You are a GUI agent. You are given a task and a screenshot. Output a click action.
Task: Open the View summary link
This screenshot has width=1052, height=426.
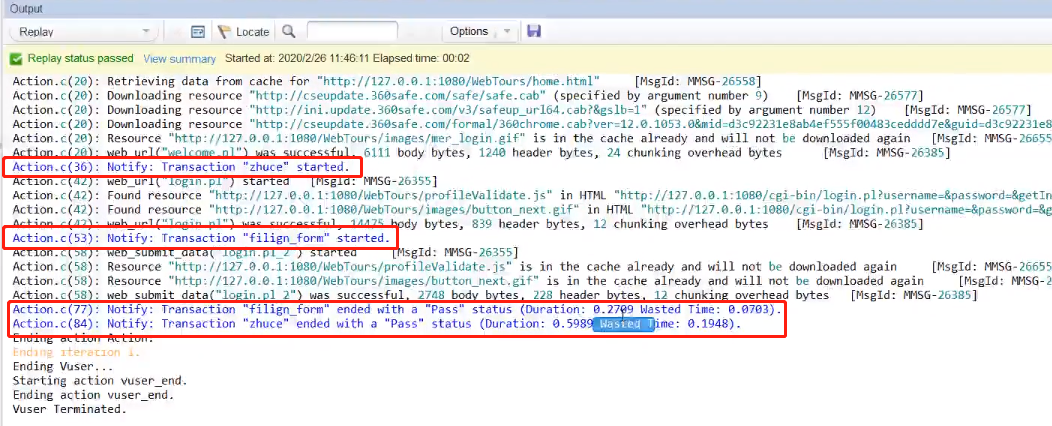pos(180,59)
